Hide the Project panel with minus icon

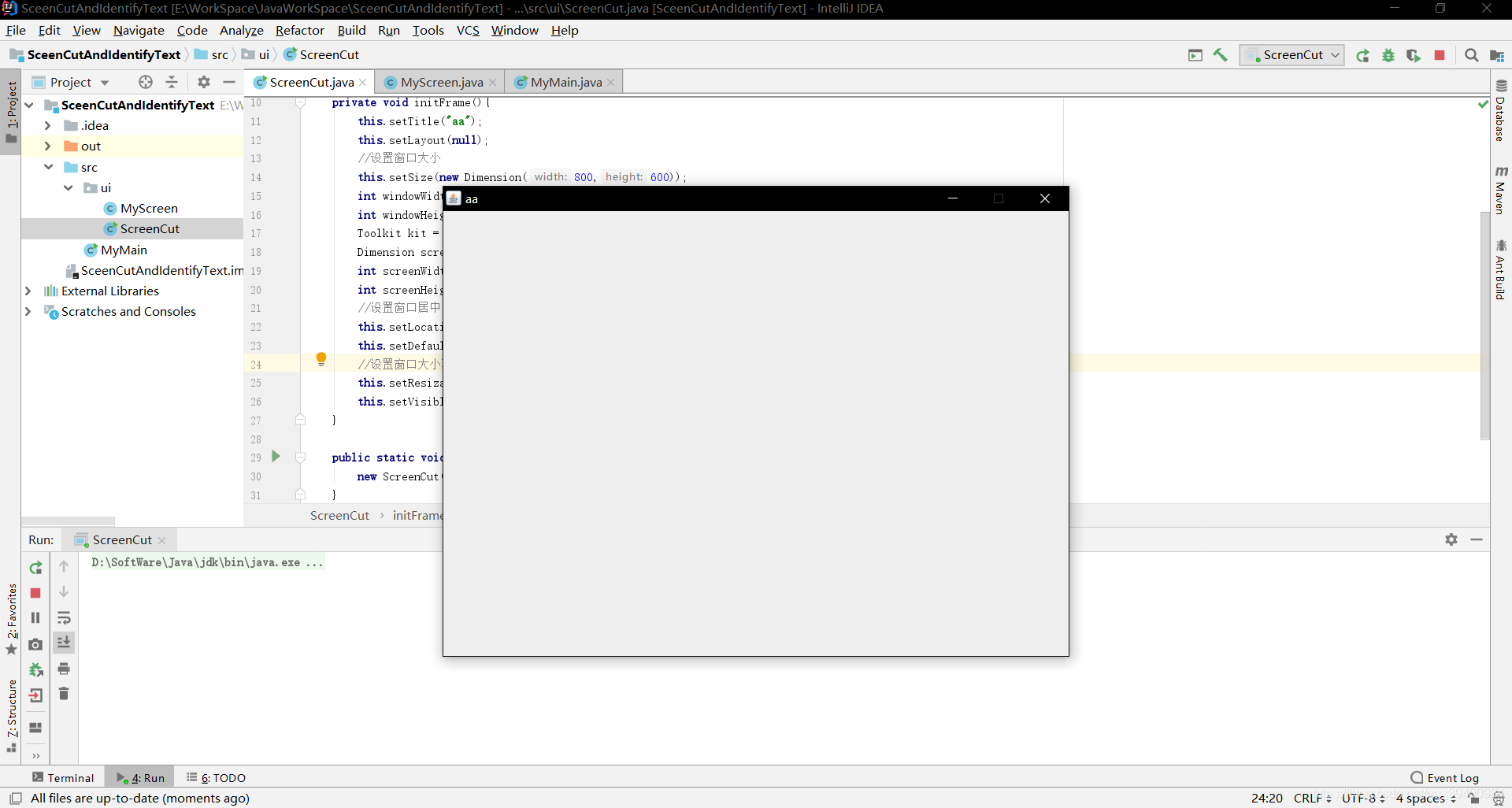pyautogui.click(x=229, y=82)
